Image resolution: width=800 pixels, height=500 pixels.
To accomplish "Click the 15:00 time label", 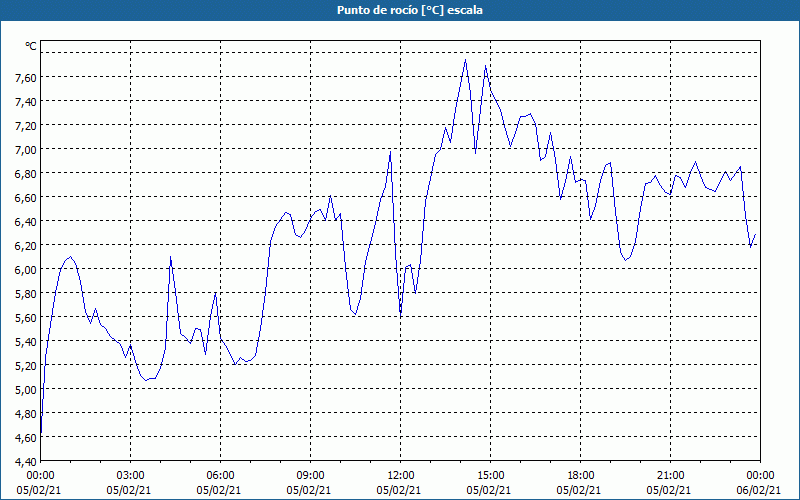I will tap(490, 476).
